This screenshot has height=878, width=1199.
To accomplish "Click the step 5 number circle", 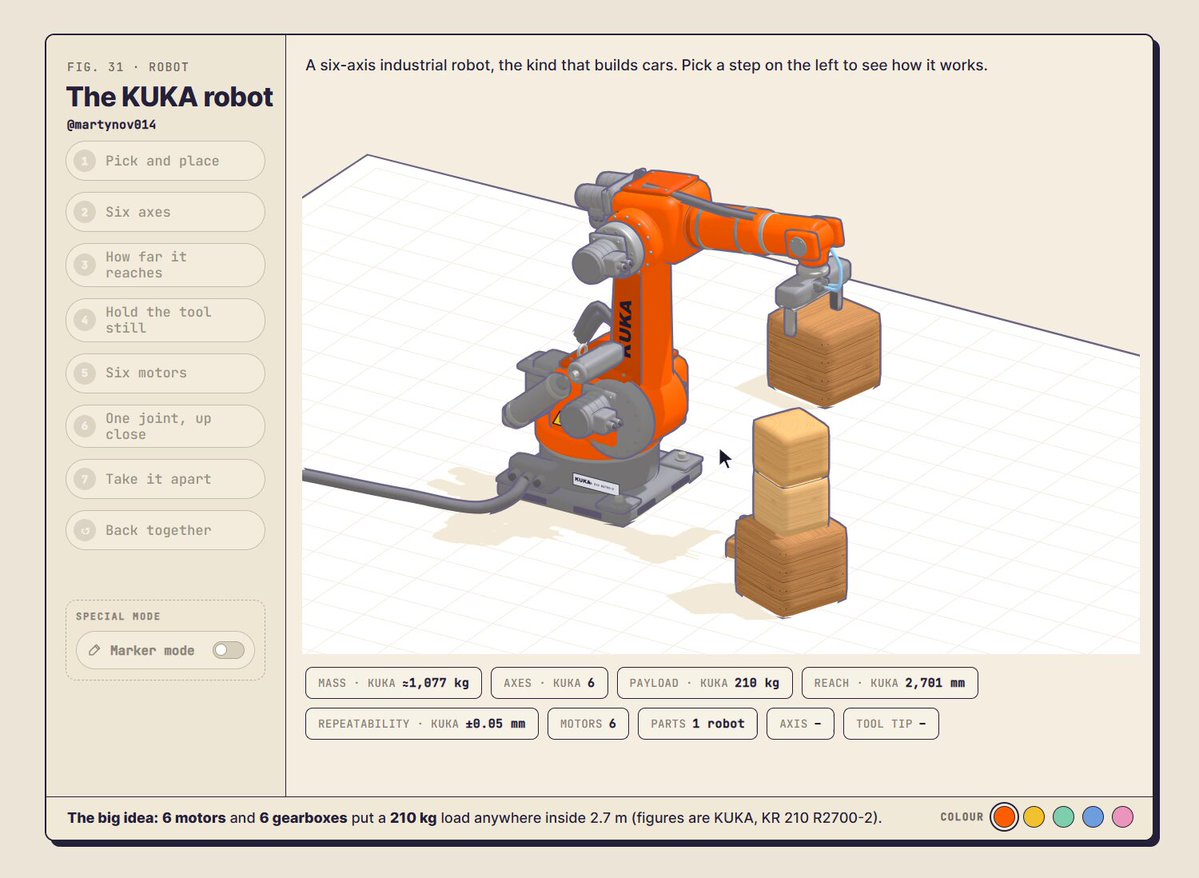I will pyautogui.click(x=85, y=372).
